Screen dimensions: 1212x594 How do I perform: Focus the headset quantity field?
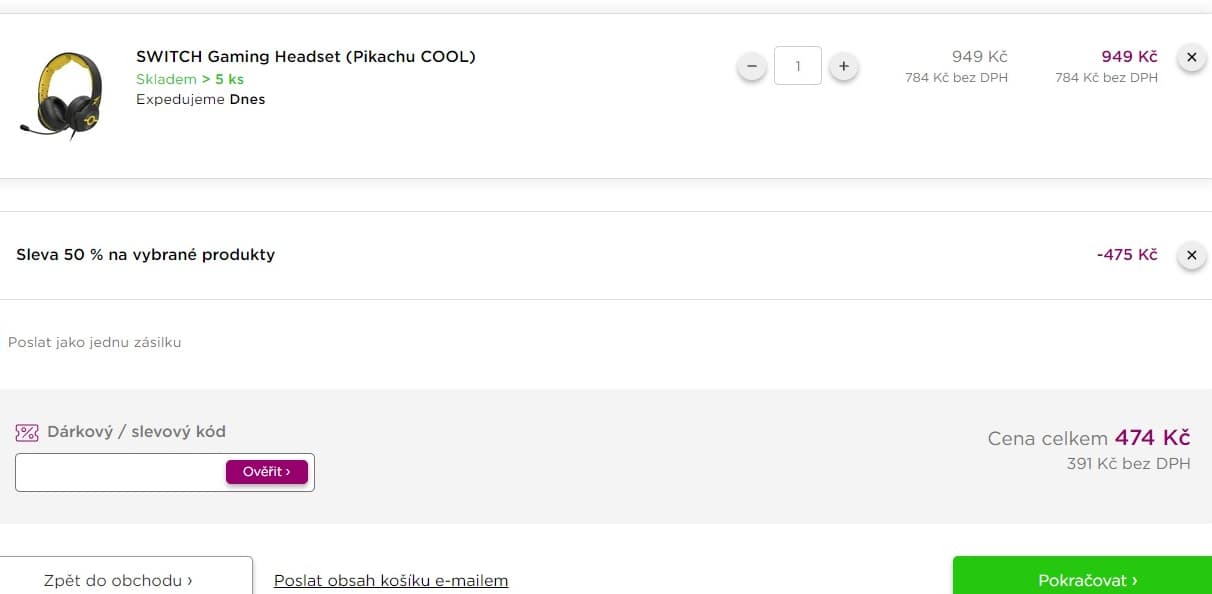[797, 66]
